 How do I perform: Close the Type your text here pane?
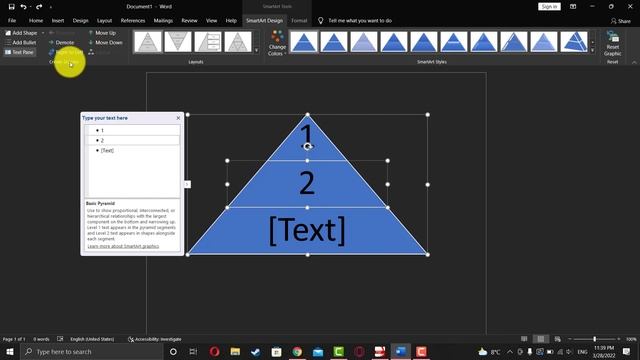[x=178, y=118]
